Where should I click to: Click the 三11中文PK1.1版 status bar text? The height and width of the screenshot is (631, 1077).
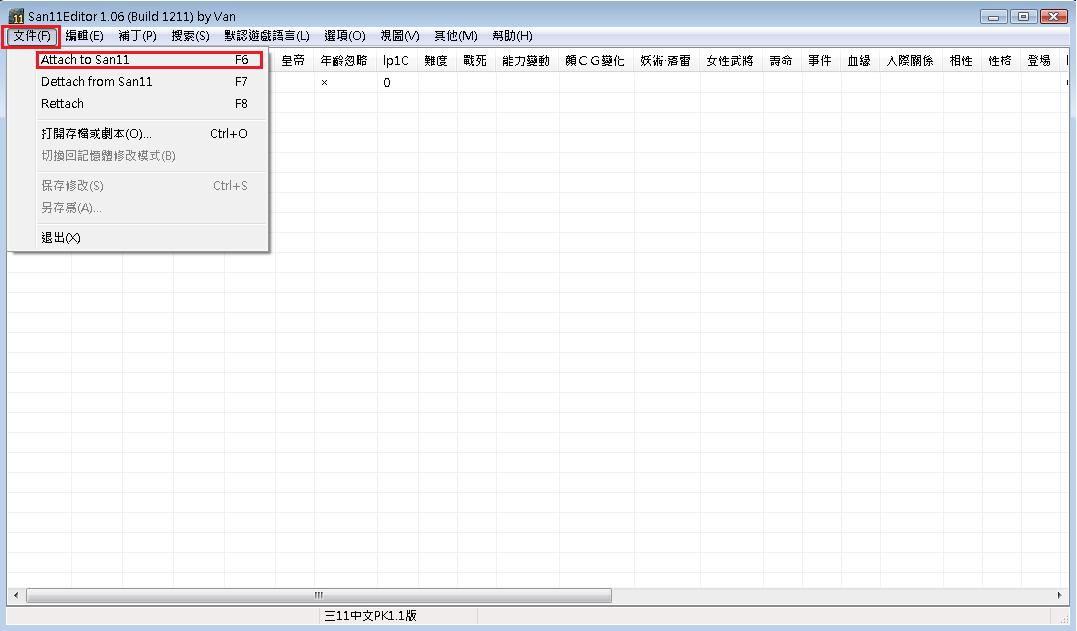pos(371,616)
